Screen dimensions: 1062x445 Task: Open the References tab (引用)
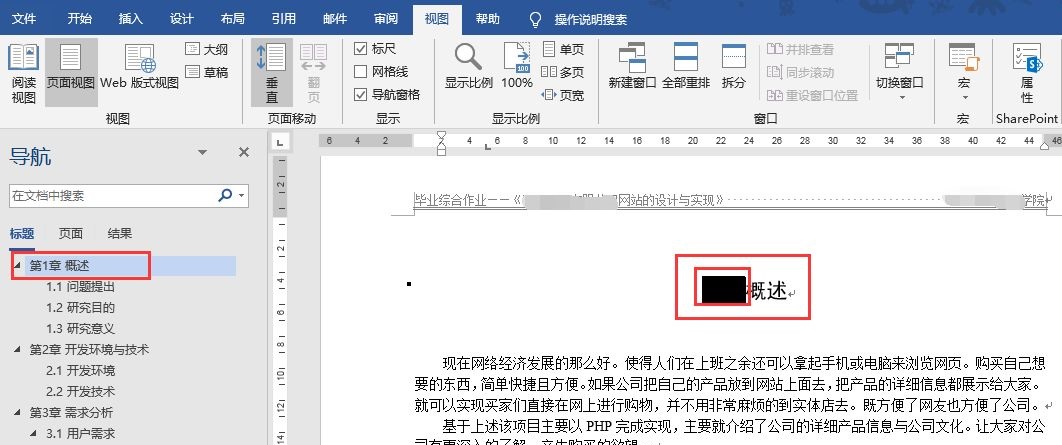click(x=283, y=19)
